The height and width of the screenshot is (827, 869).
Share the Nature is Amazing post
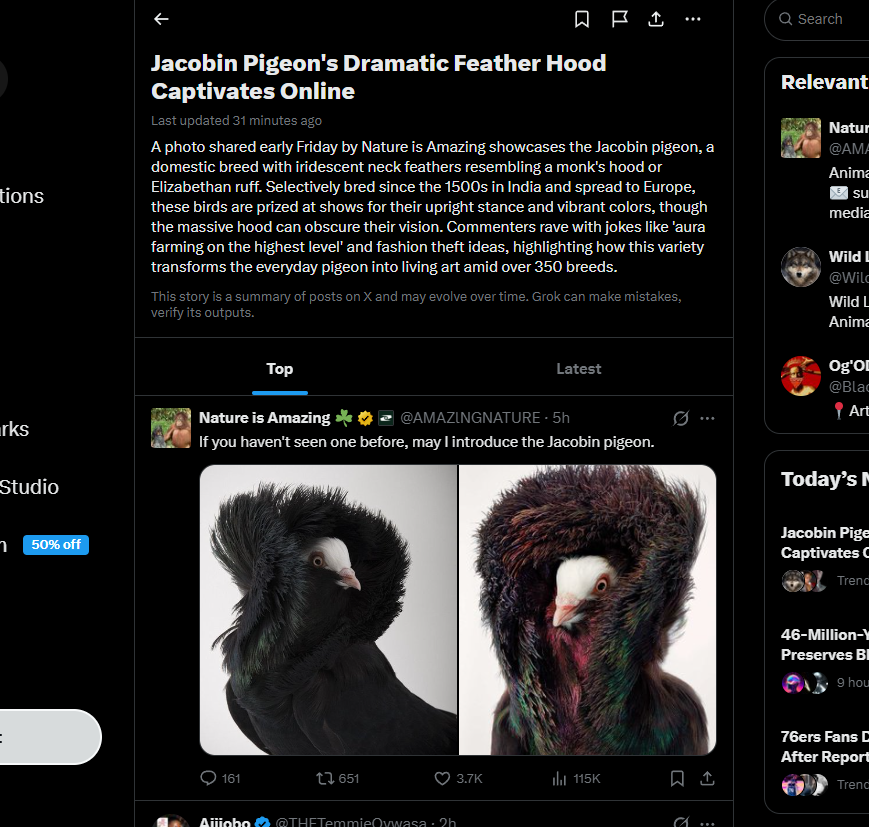(707, 778)
